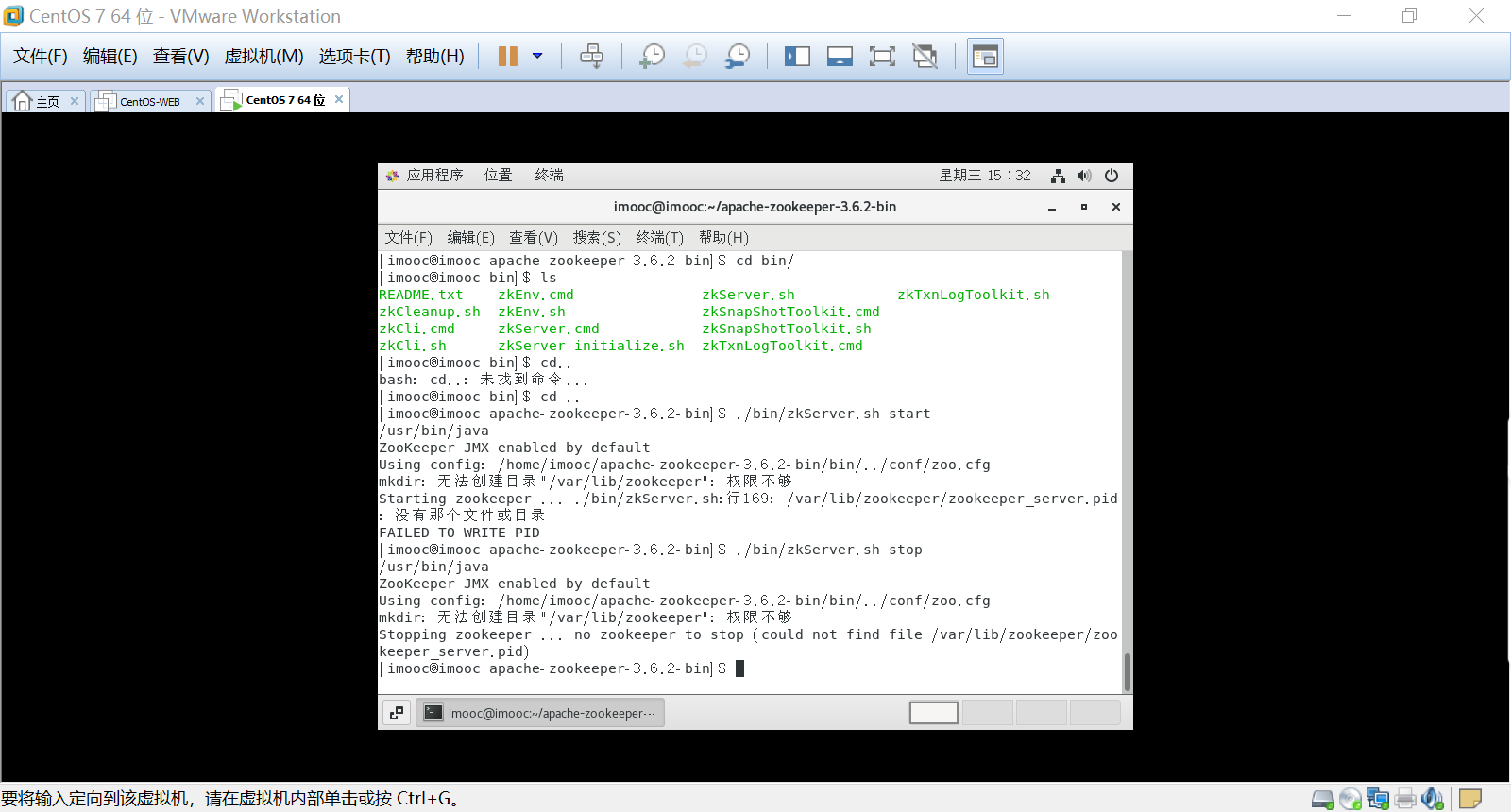
Task: Minimize the terminal window
Action: (1052, 207)
